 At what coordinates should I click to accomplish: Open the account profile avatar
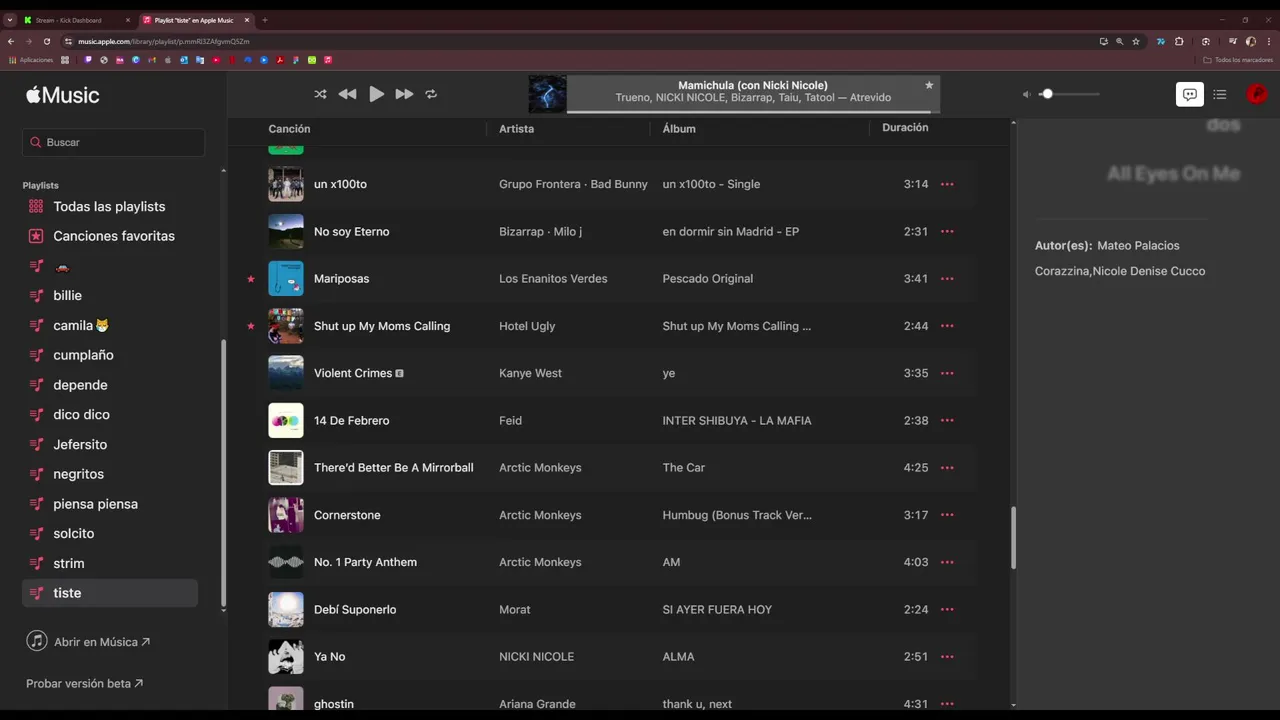(x=1257, y=94)
